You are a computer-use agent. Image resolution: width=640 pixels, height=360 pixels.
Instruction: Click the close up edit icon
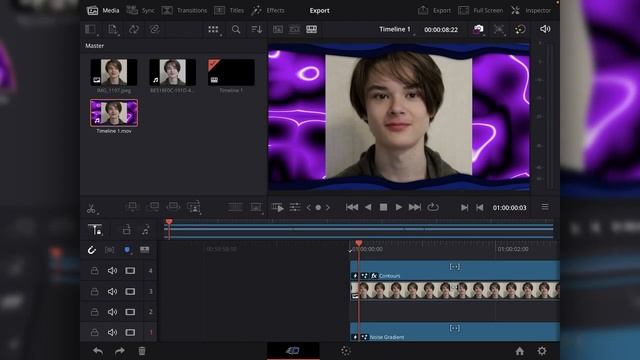194,207
